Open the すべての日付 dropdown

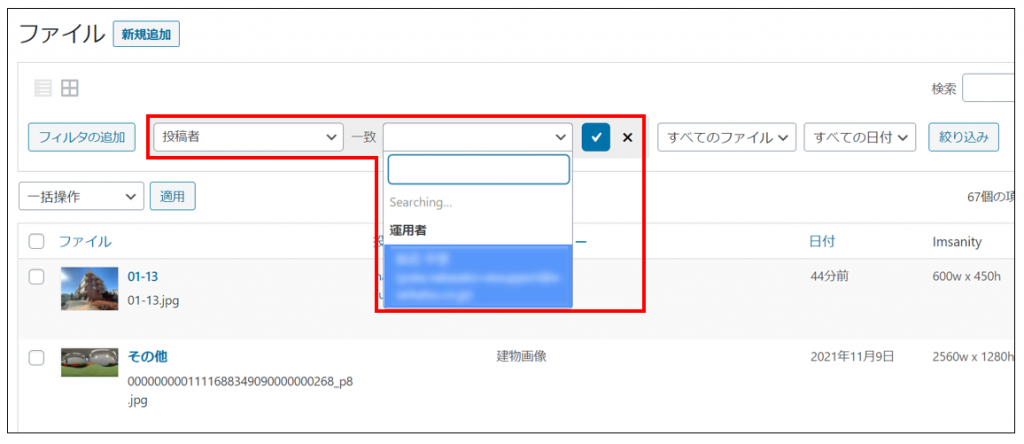tap(860, 137)
